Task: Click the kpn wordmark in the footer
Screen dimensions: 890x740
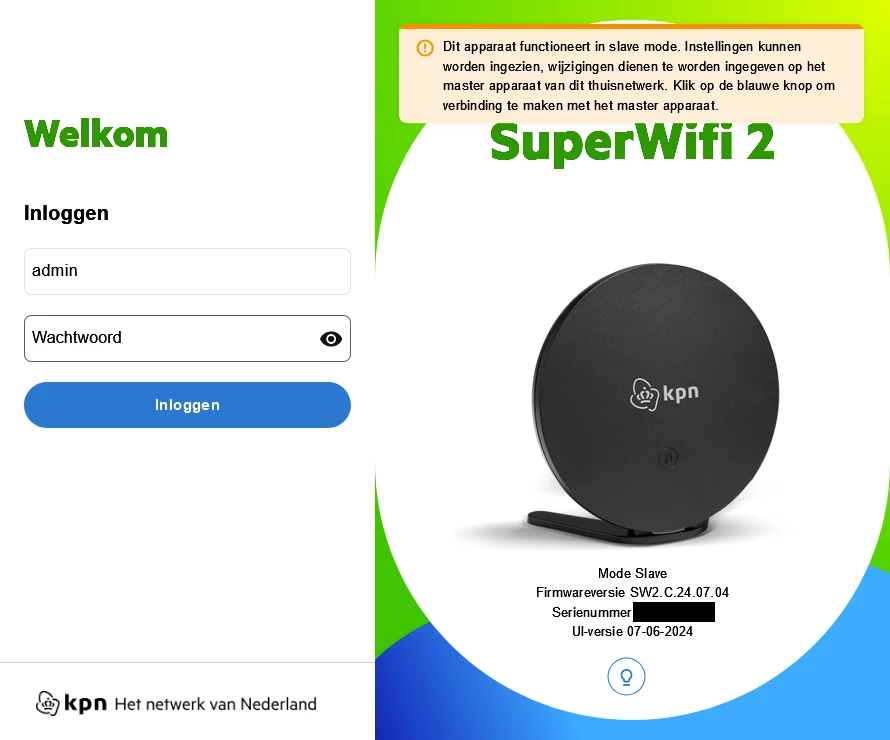Action: 85,704
